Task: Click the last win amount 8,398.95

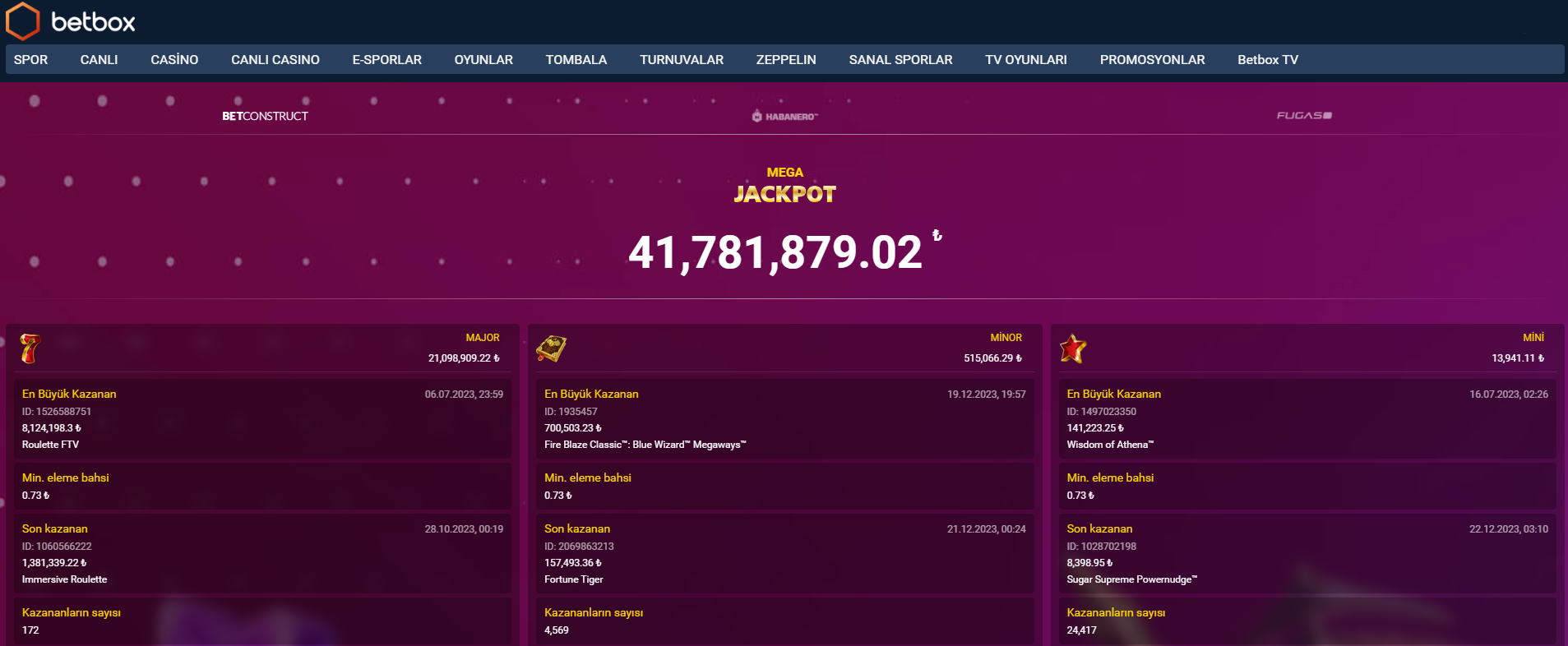Action: pyautogui.click(x=1089, y=563)
